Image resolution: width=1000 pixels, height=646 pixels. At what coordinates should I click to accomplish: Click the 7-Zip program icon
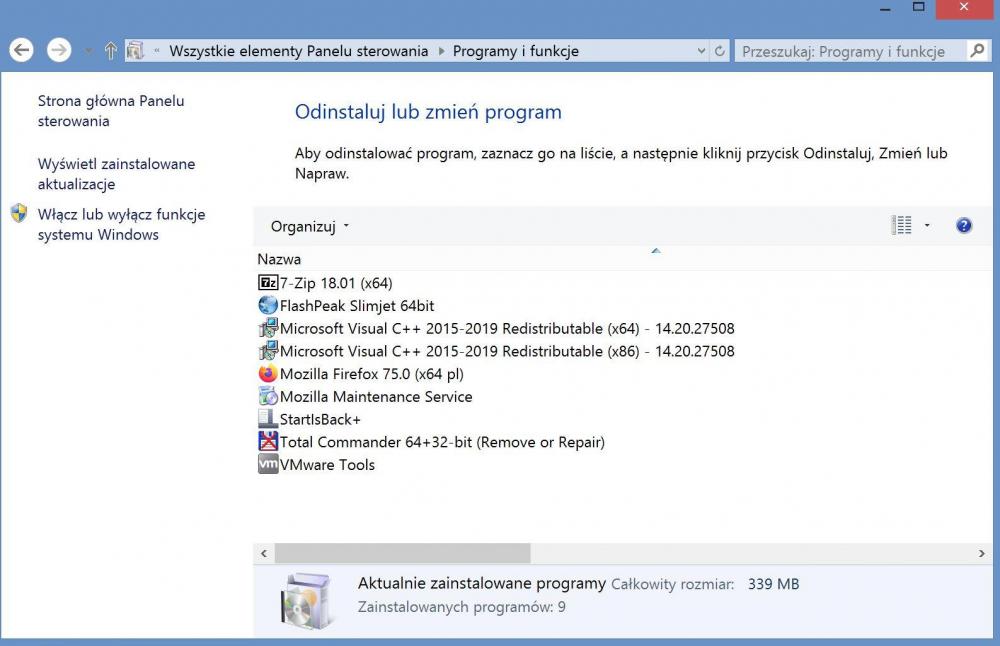tap(268, 283)
